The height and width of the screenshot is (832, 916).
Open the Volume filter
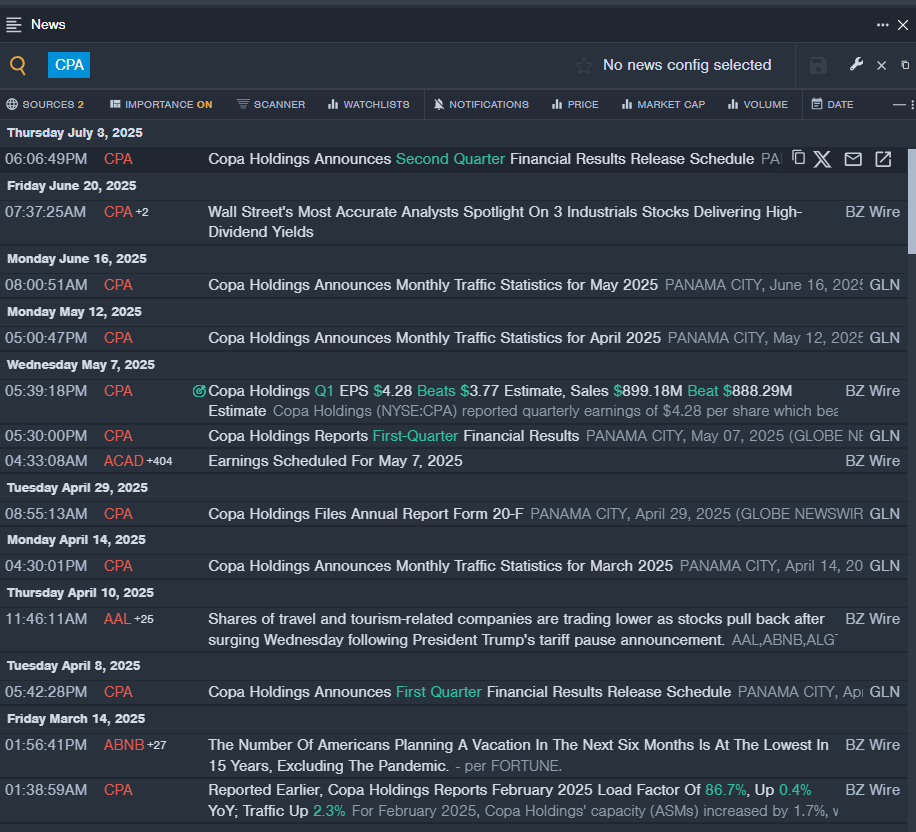pyautogui.click(x=758, y=105)
